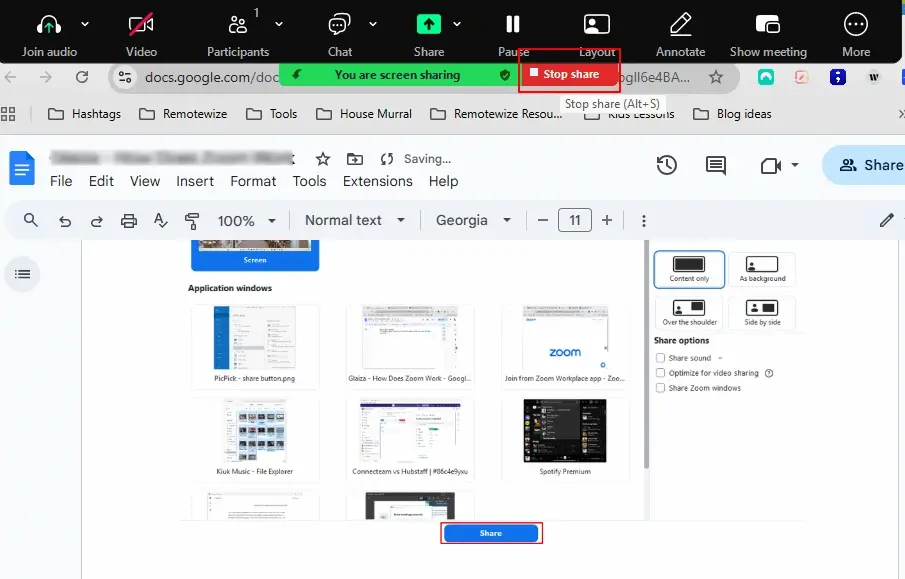The height and width of the screenshot is (579, 905).
Task: Open the Georgia font dropdown
Action: tap(473, 221)
